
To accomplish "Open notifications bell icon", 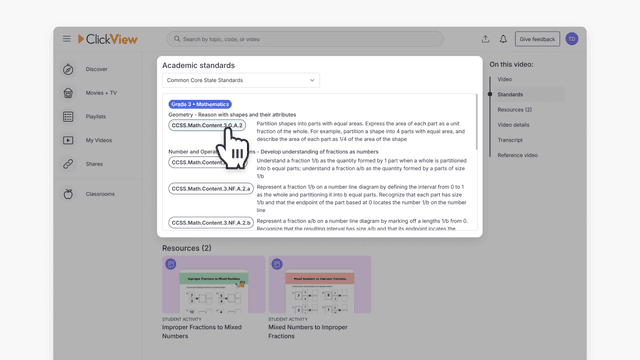I will click(503, 39).
